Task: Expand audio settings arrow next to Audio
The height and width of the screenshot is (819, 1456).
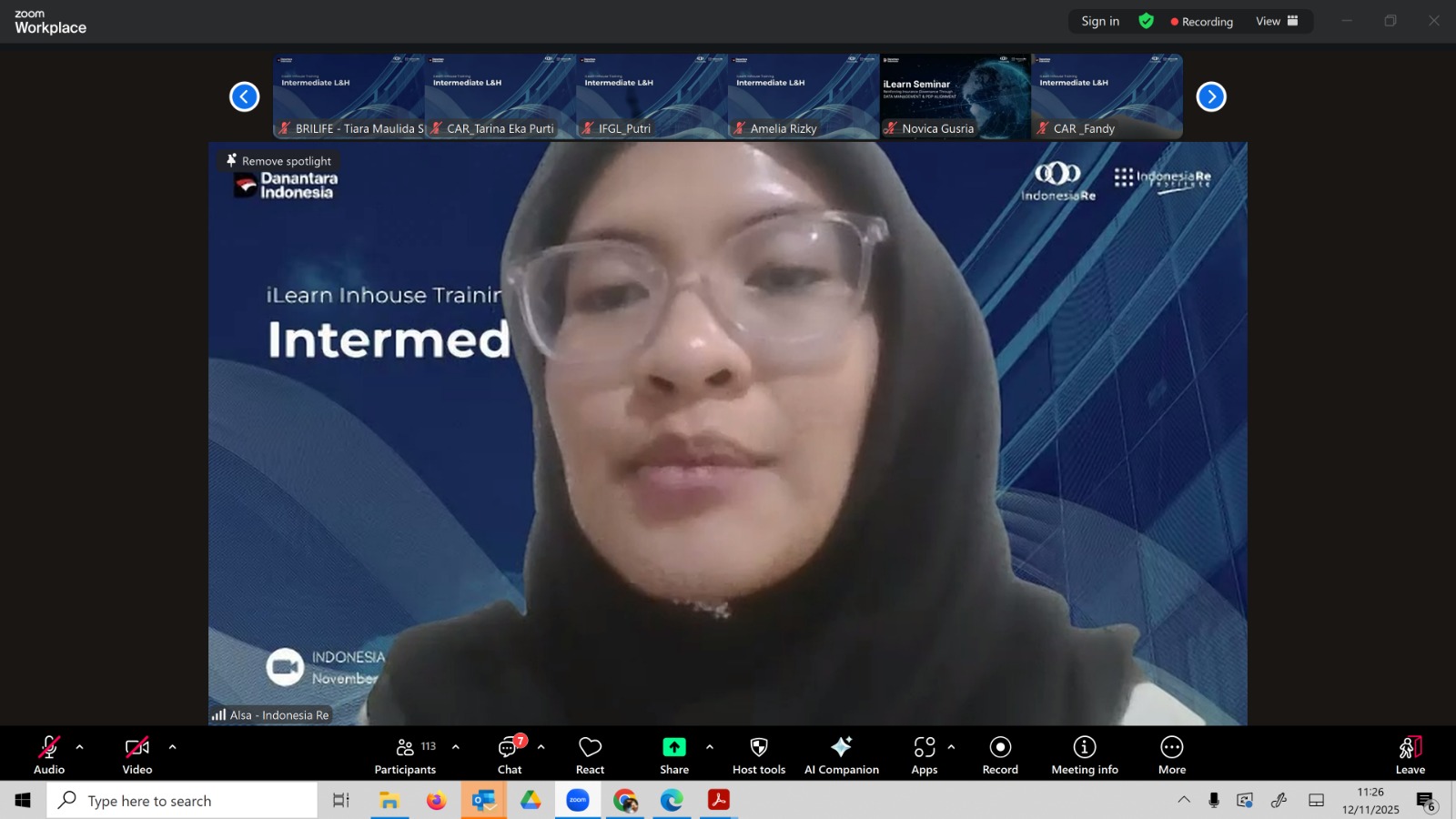Action: pyautogui.click(x=80, y=747)
